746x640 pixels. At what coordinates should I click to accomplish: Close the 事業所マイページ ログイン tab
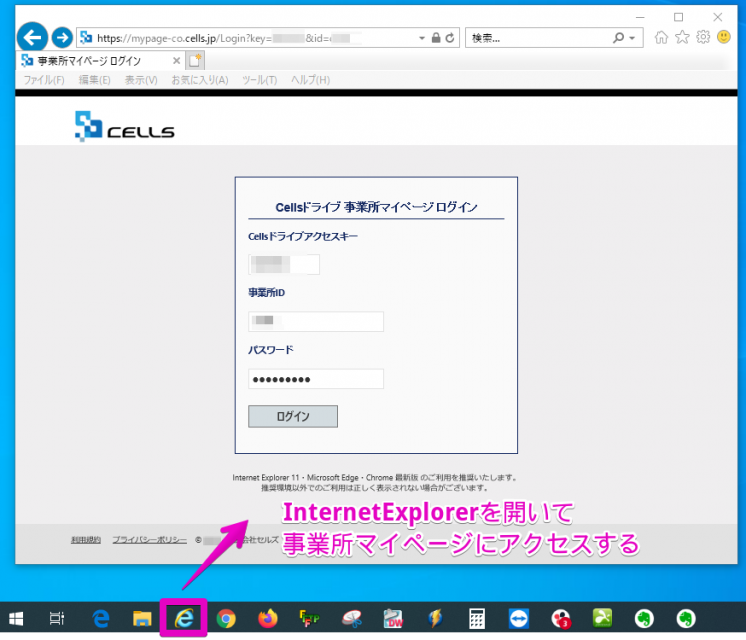tap(176, 60)
